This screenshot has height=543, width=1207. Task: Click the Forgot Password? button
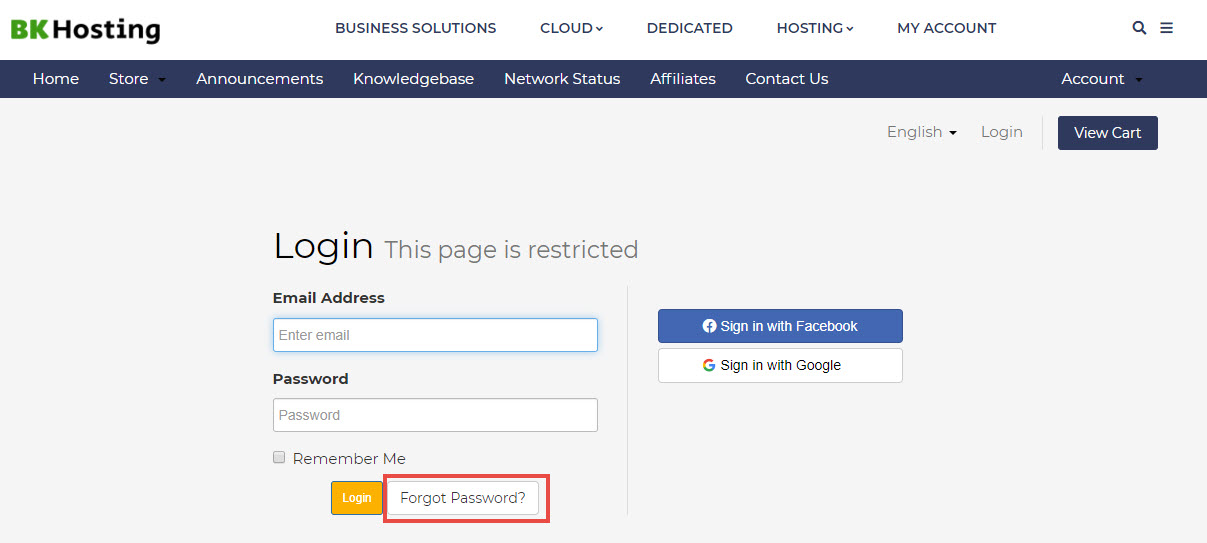(x=462, y=498)
